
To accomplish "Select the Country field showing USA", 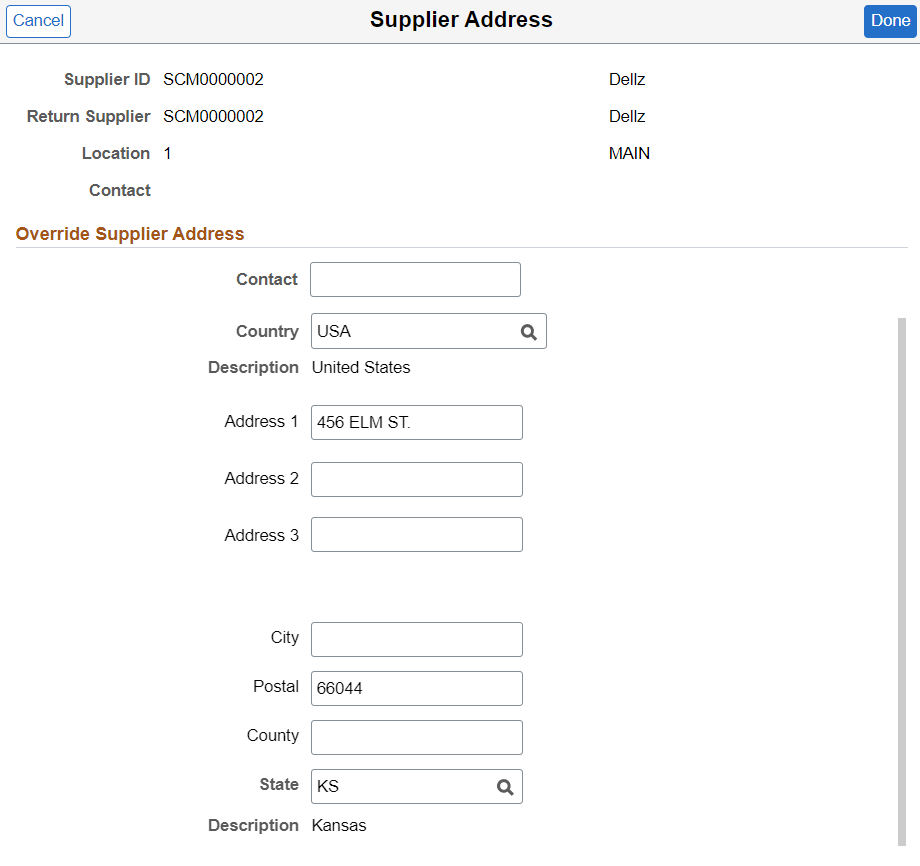I will (410, 331).
